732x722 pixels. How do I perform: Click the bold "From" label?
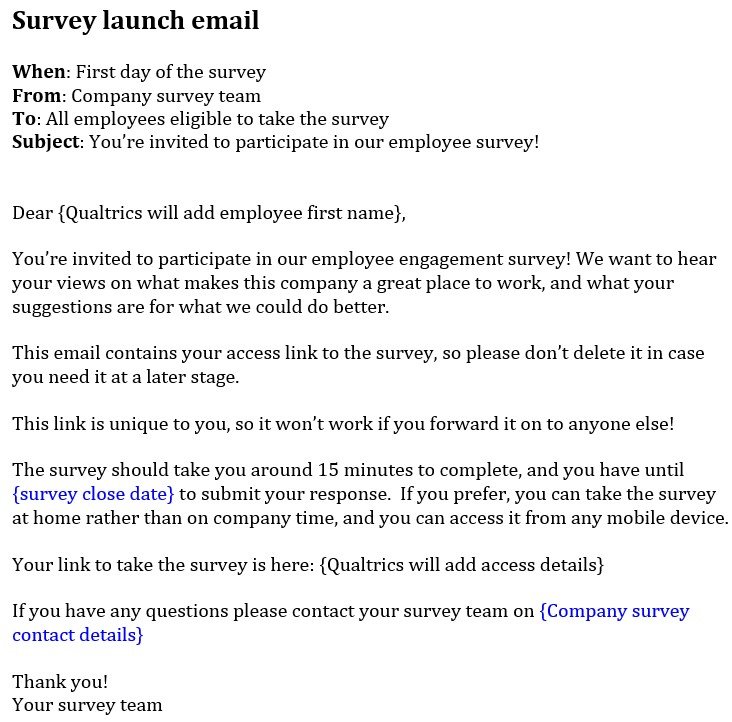tap(37, 96)
